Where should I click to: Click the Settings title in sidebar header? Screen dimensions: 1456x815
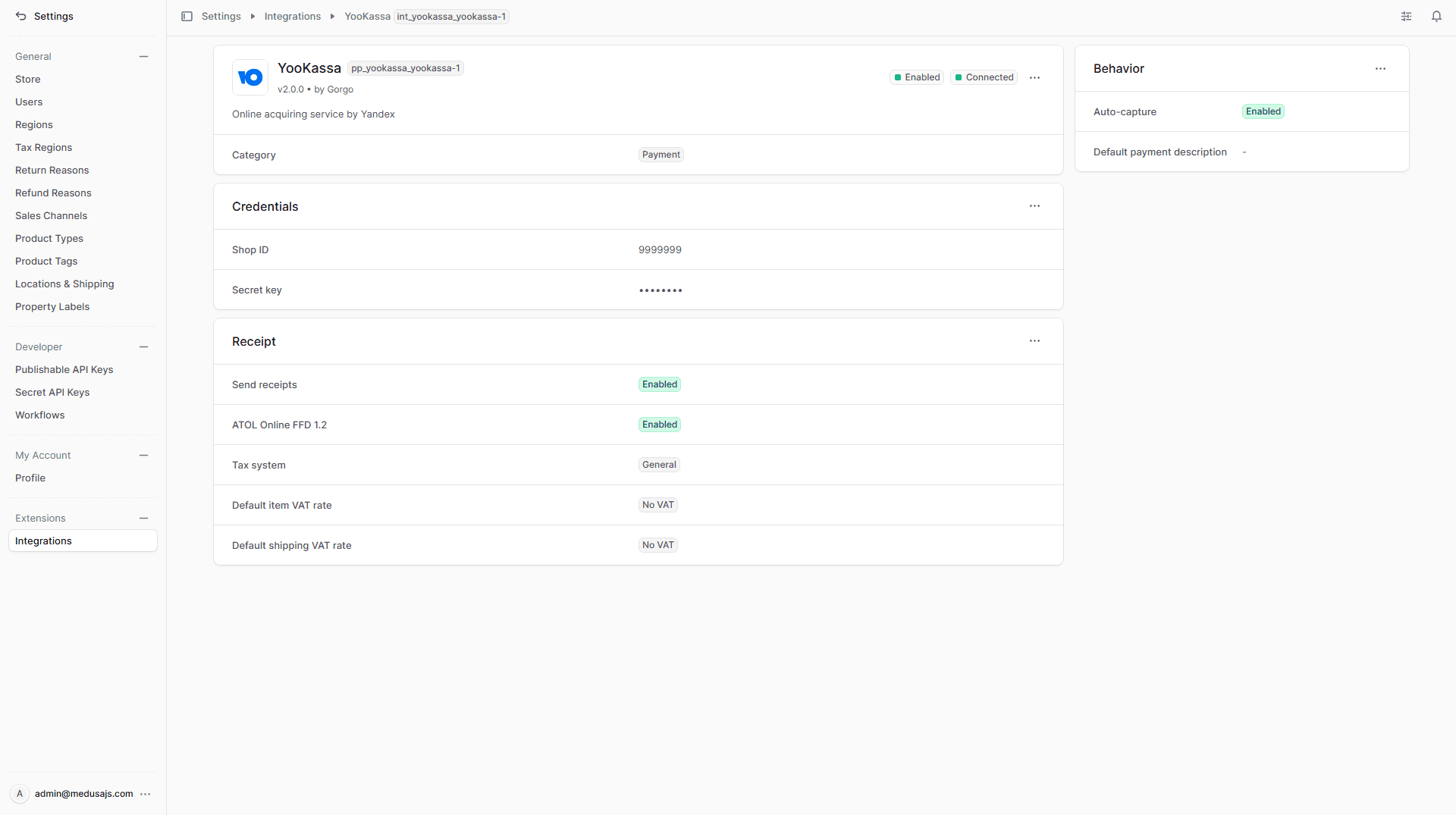tap(54, 16)
